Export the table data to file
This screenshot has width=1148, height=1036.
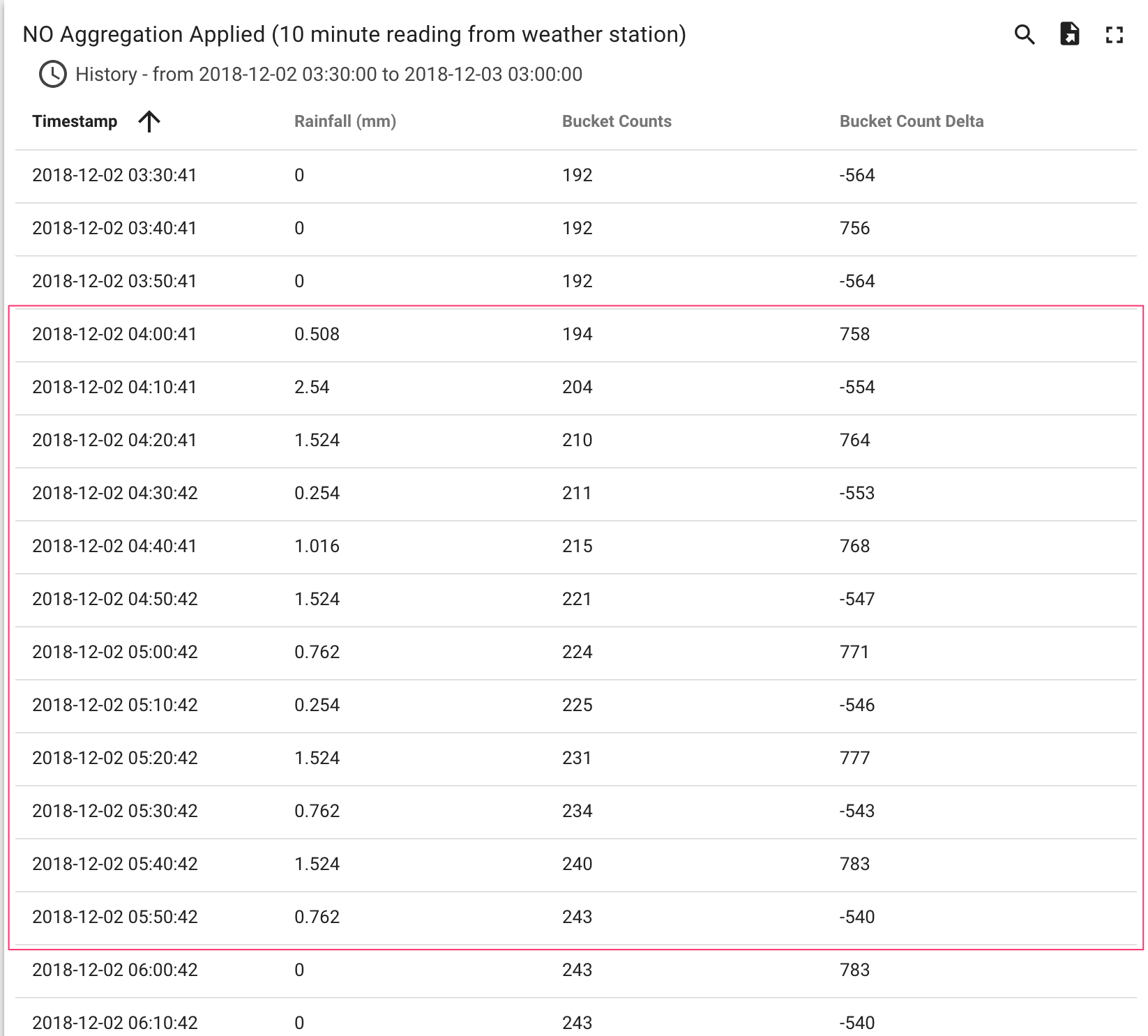click(1069, 33)
